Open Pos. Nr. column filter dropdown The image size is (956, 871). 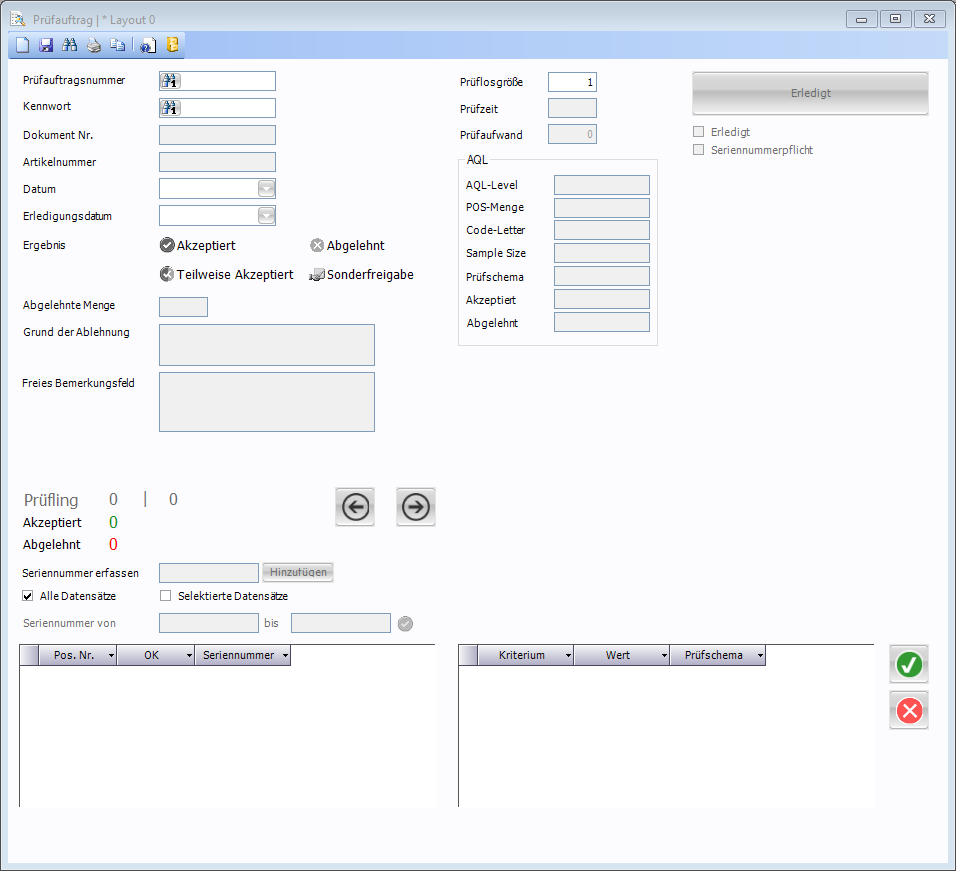click(x=111, y=656)
